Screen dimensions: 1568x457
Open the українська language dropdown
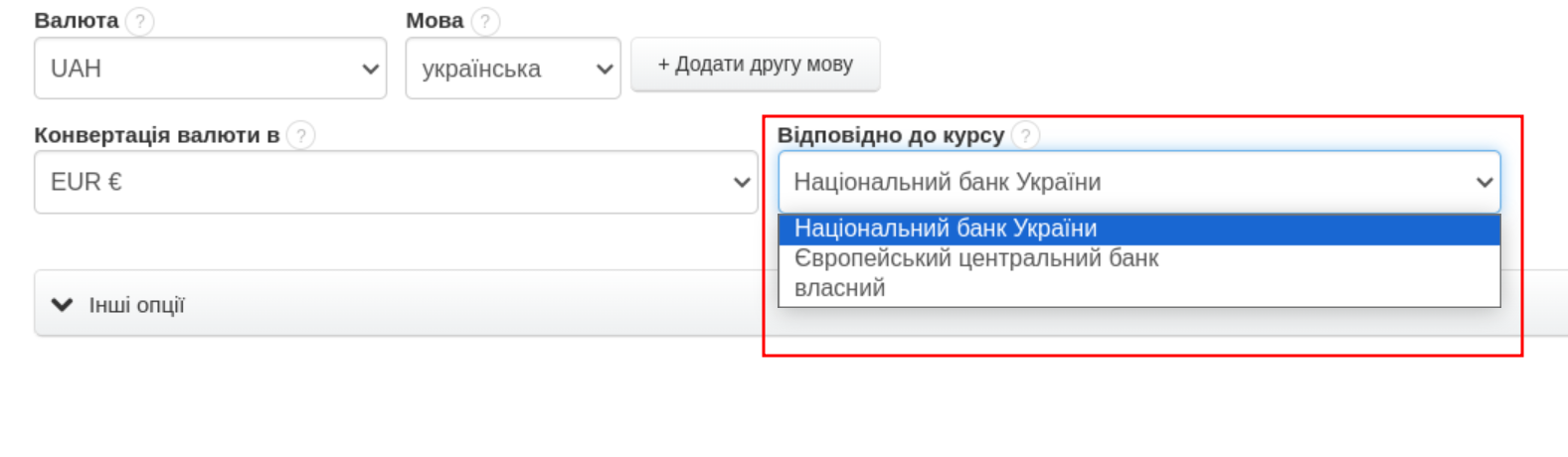(497, 70)
